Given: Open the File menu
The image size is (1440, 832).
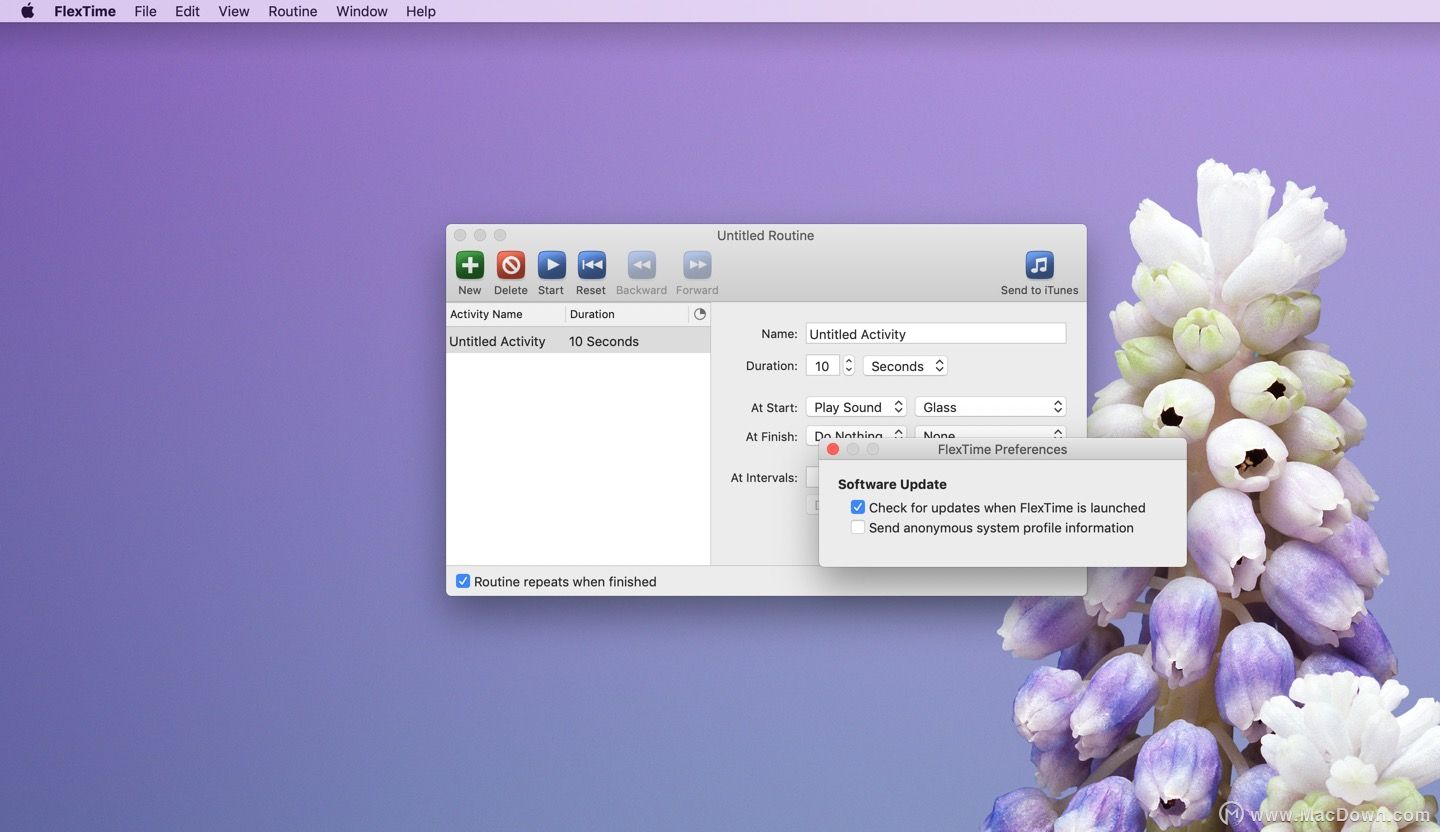Looking at the screenshot, I should (x=145, y=11).
